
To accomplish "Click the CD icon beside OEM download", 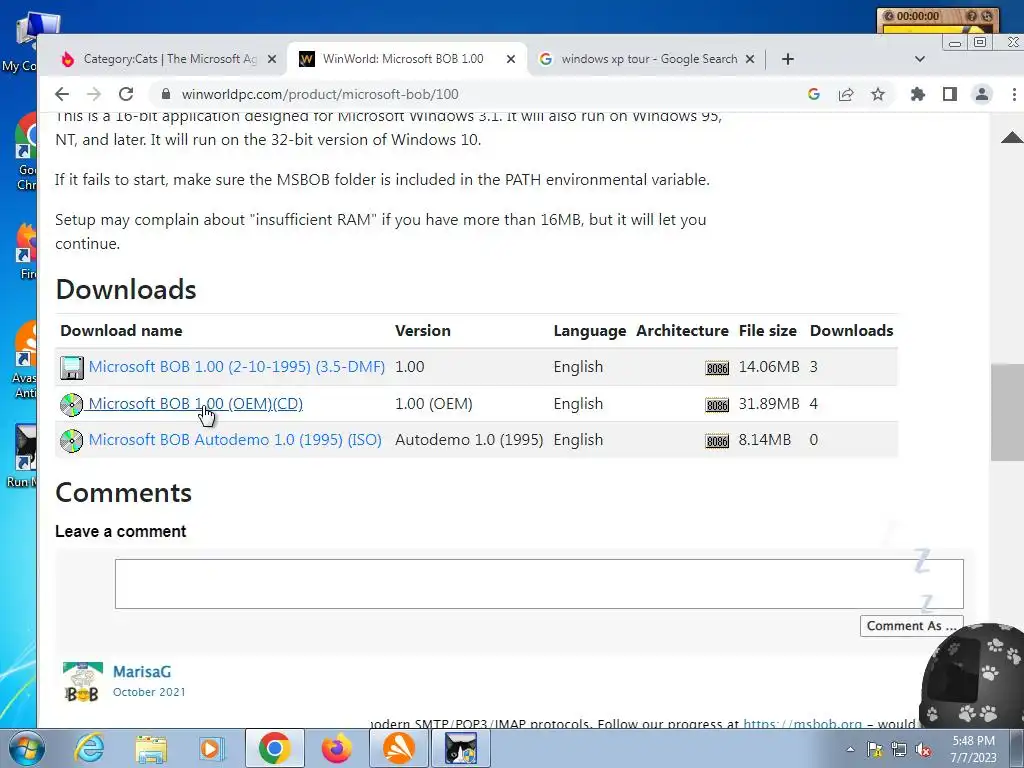I will [72, 405].
